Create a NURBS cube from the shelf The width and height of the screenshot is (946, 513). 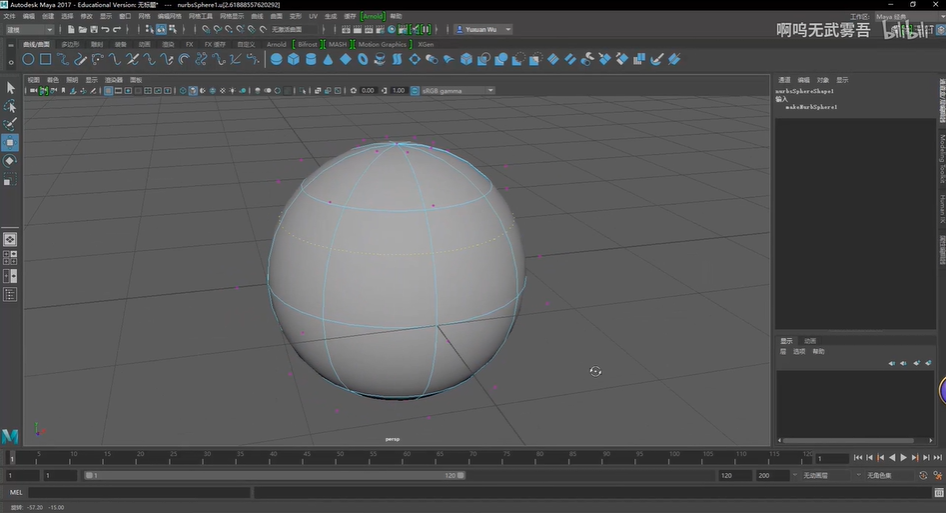(293, 59)
